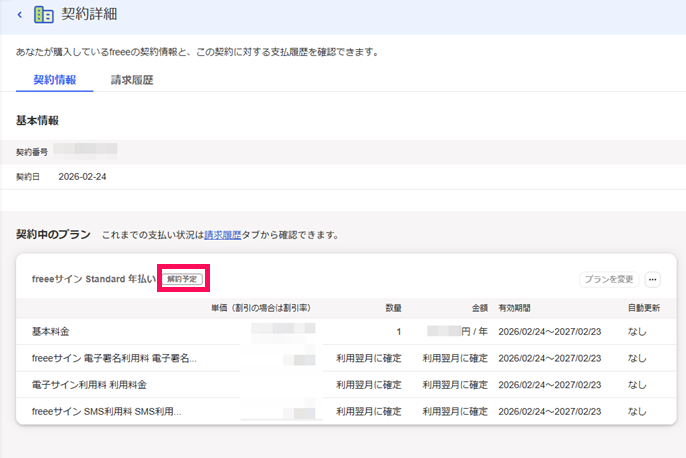Select the freeeサイン SMS利用料 row label

point(106,412)
